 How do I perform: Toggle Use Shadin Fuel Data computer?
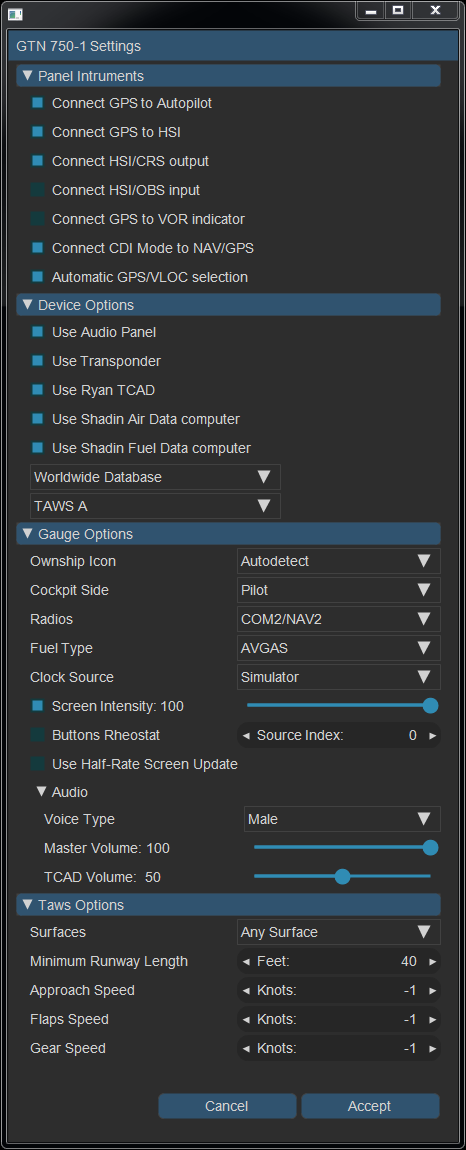[37, 448]
